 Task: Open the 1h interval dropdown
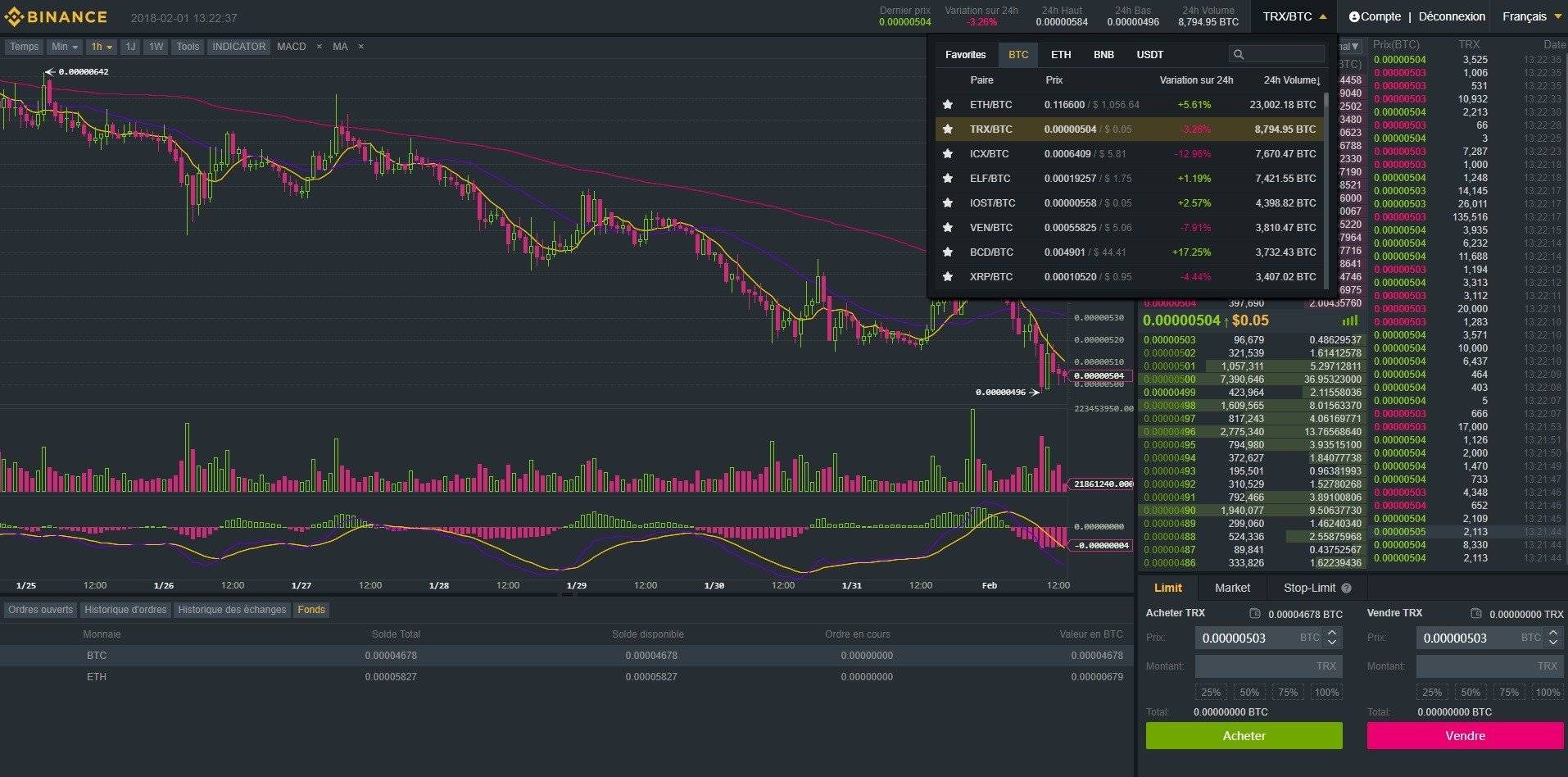point(102,47)
